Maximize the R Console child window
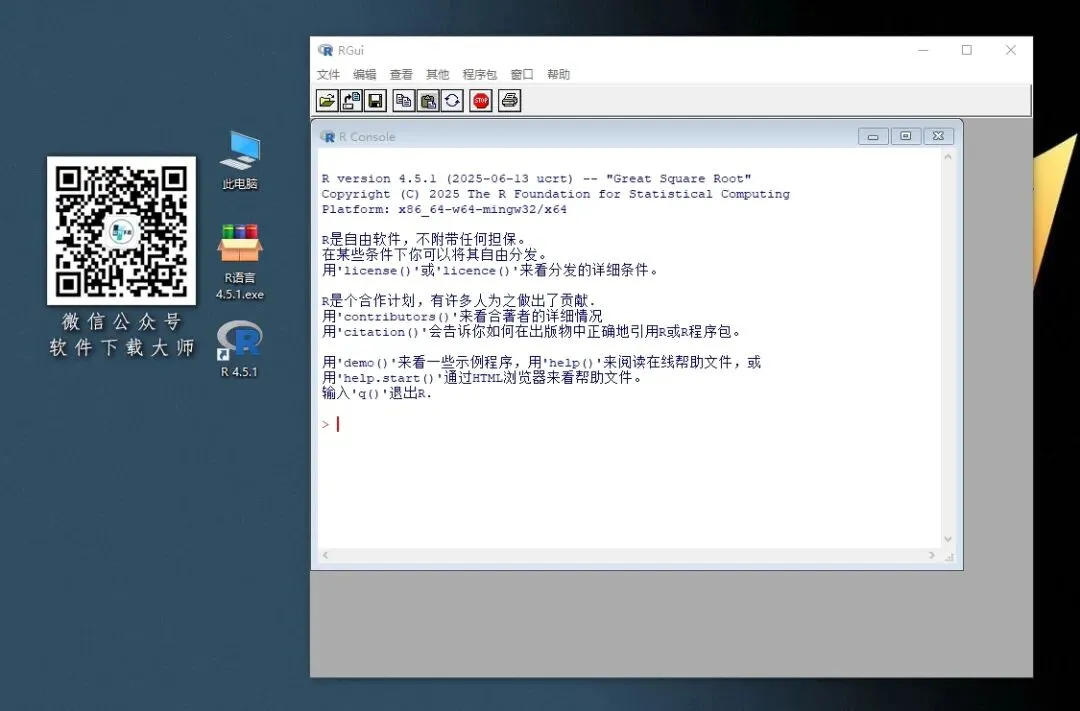Screen dimensions: 1080x711 [x=906, y=136]
